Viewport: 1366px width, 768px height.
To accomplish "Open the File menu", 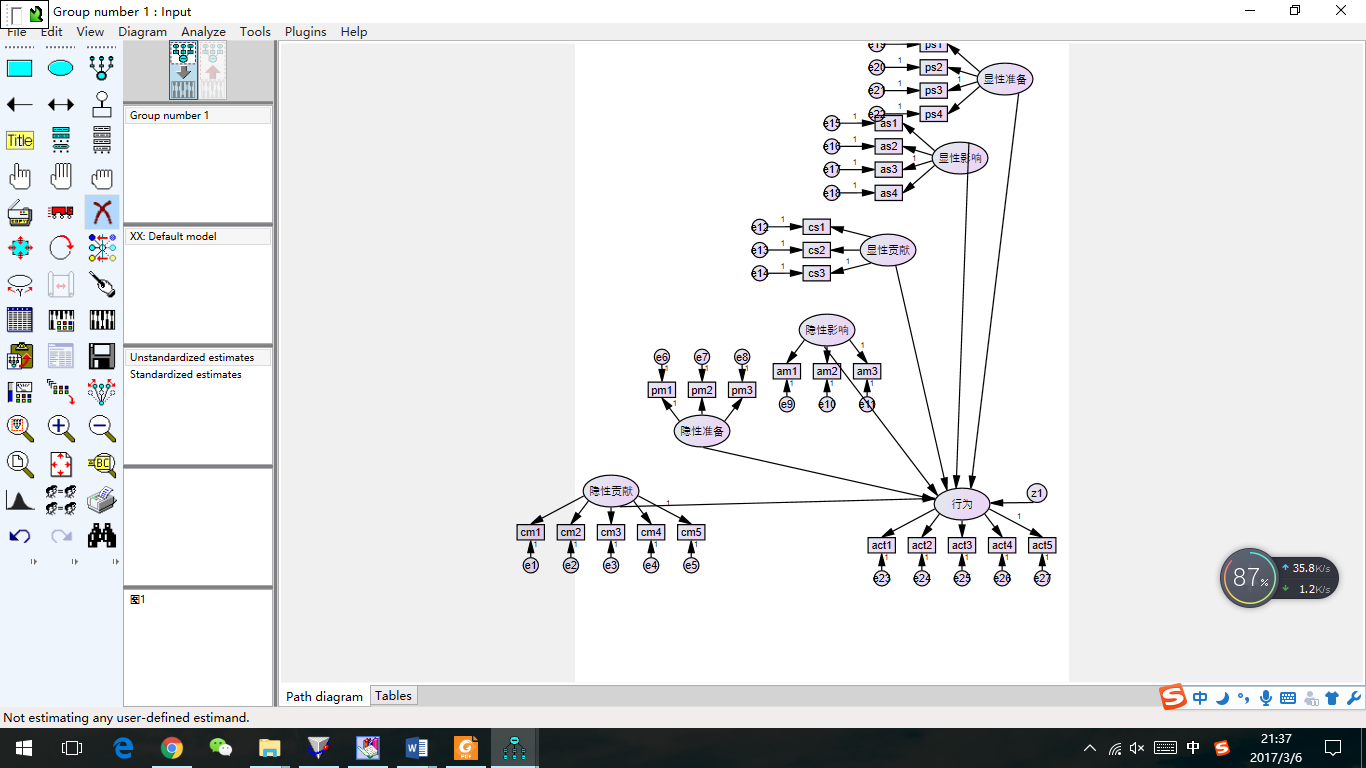I will [16, 32].
